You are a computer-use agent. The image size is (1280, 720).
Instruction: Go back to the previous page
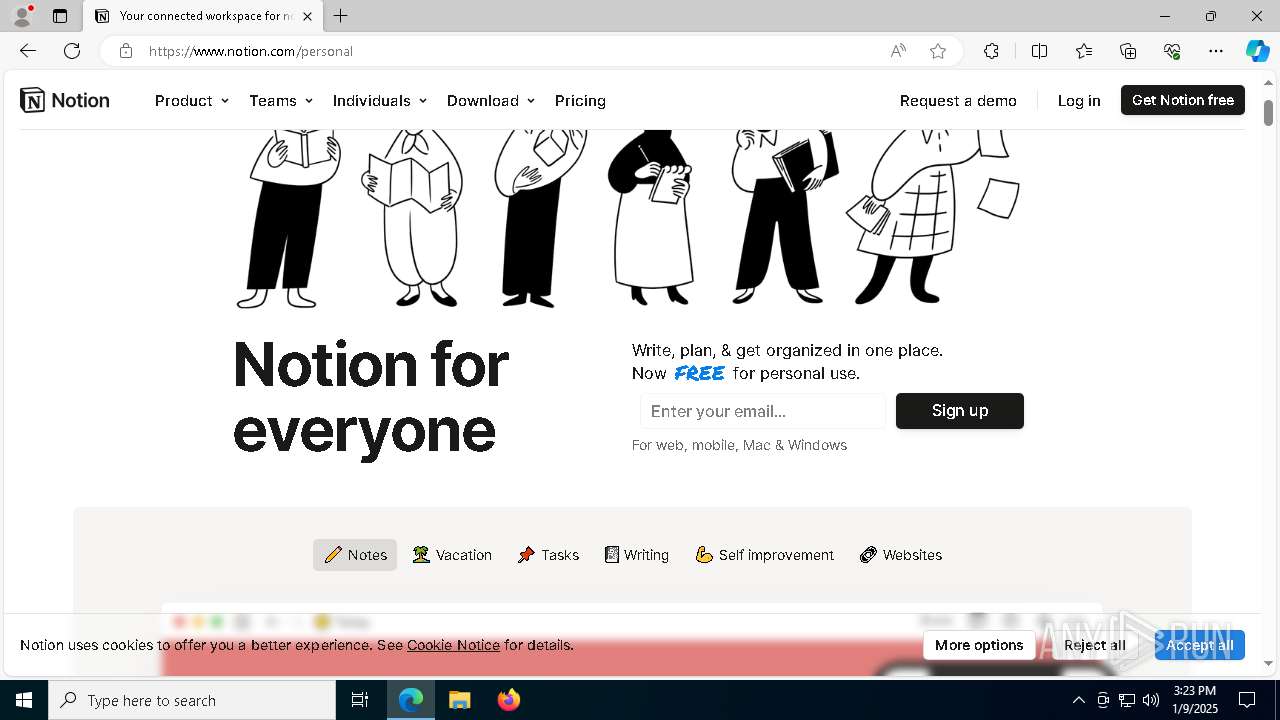pos(28,51)
